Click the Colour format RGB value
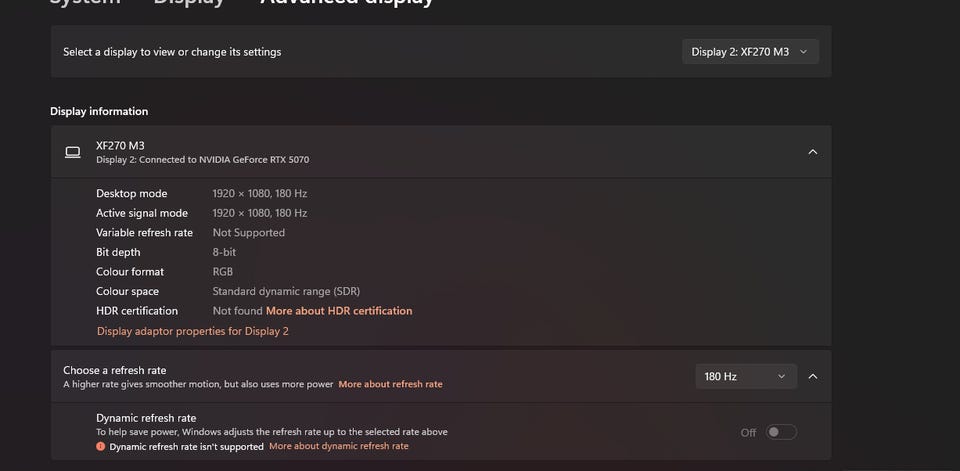This screenshot has height=471, width=960. click(224, 272)
